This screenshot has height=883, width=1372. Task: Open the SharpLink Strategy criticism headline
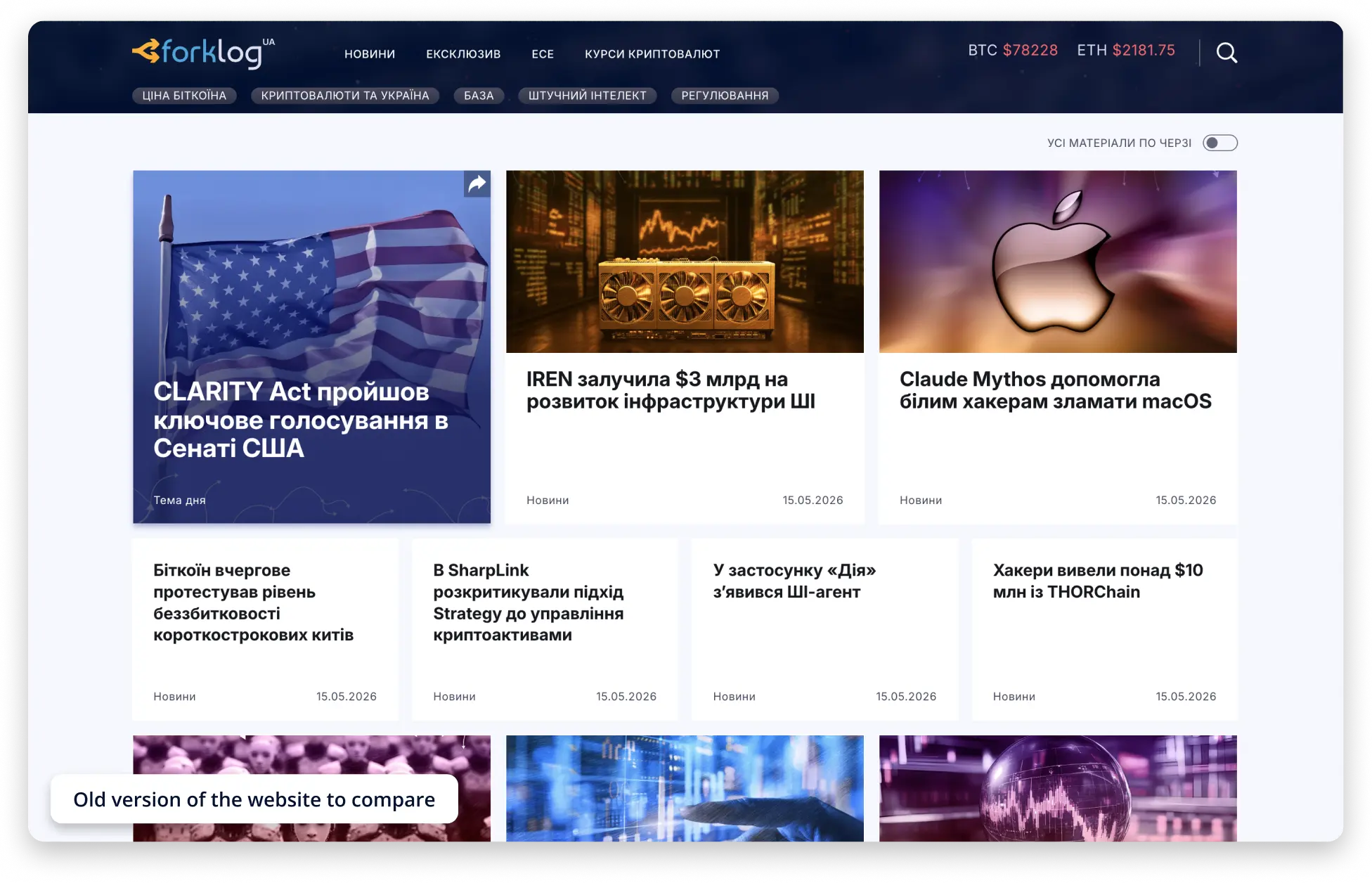(x=529, y=602)
